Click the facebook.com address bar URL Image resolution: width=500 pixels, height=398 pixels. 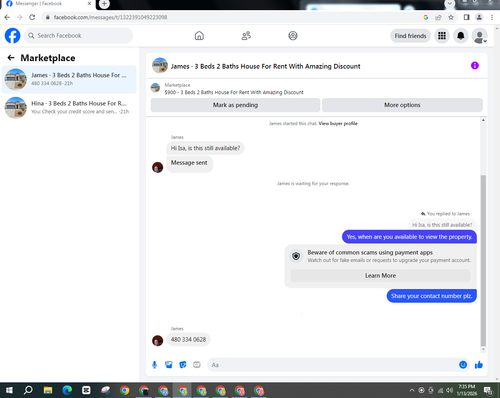110,17
